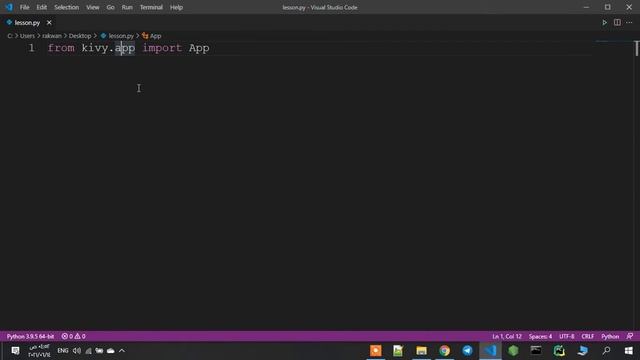Run the Python file with the play icon
This screenshot has height=360, width=640.
pyautogui.click(x=604, y=23)
